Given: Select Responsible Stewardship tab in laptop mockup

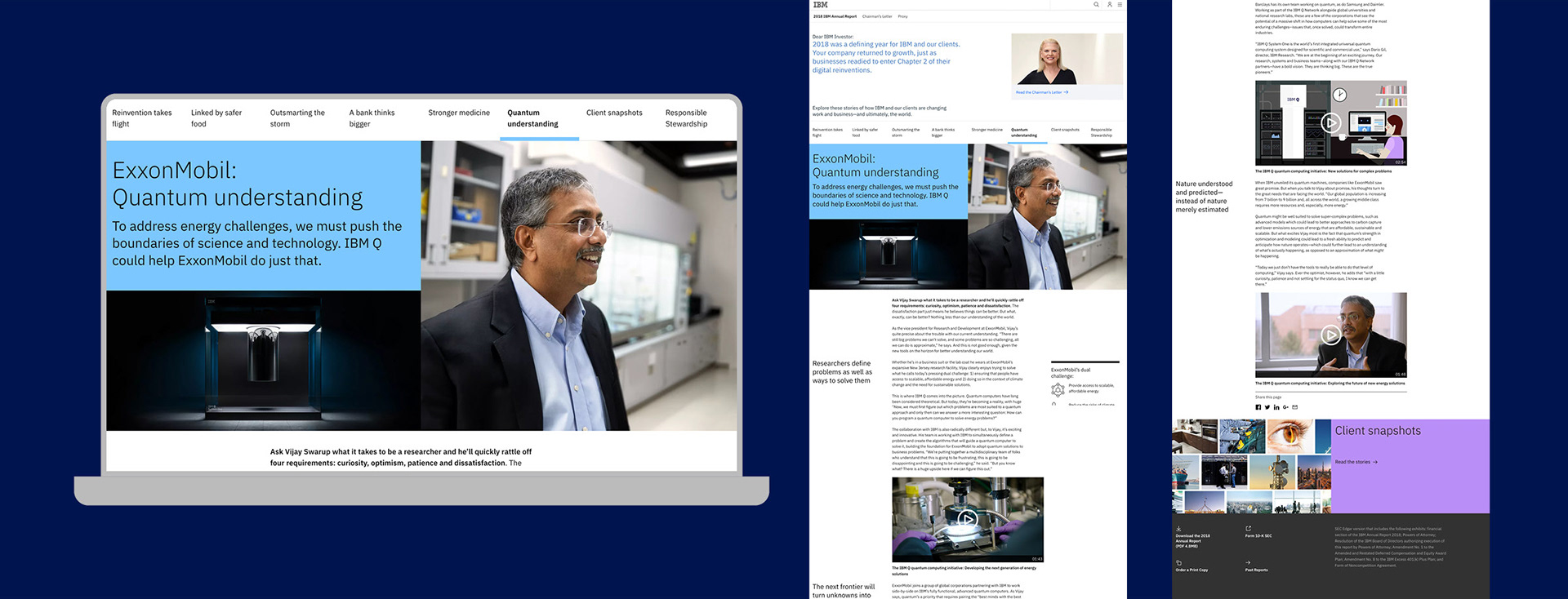Looking at the screenshot, I should click(x=686, y=118).
